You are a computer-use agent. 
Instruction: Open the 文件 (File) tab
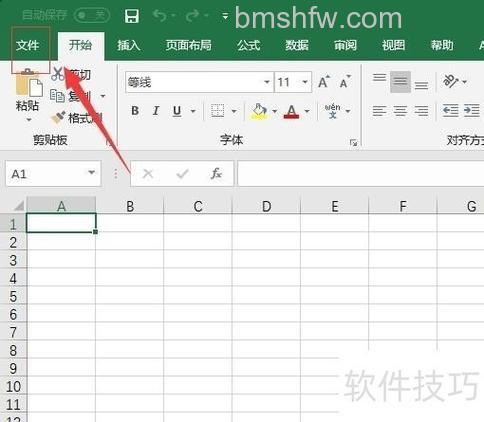27,45
